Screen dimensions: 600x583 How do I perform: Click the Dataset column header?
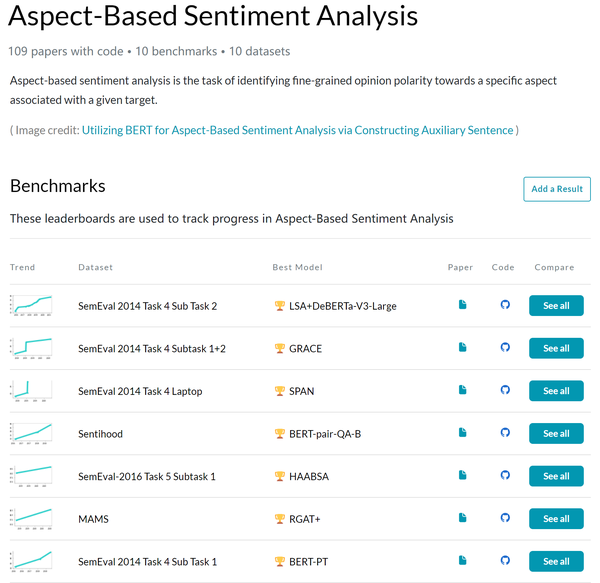coord(95,267)
